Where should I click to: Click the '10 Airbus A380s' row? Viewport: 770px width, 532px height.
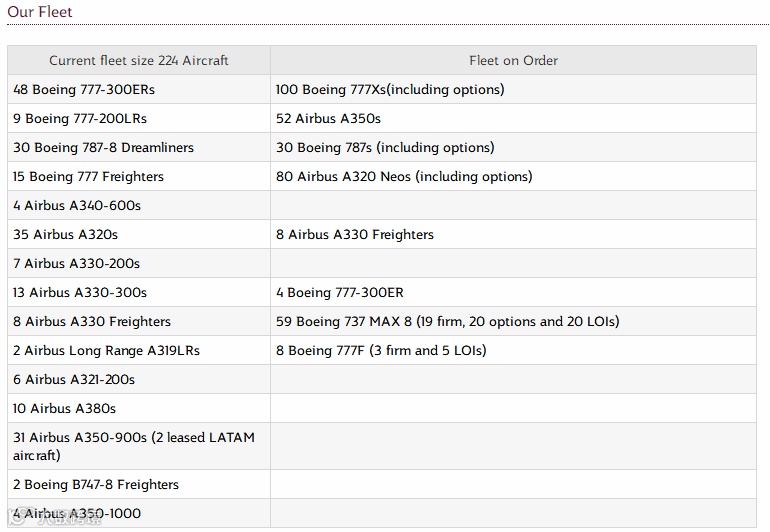(64, 408)
